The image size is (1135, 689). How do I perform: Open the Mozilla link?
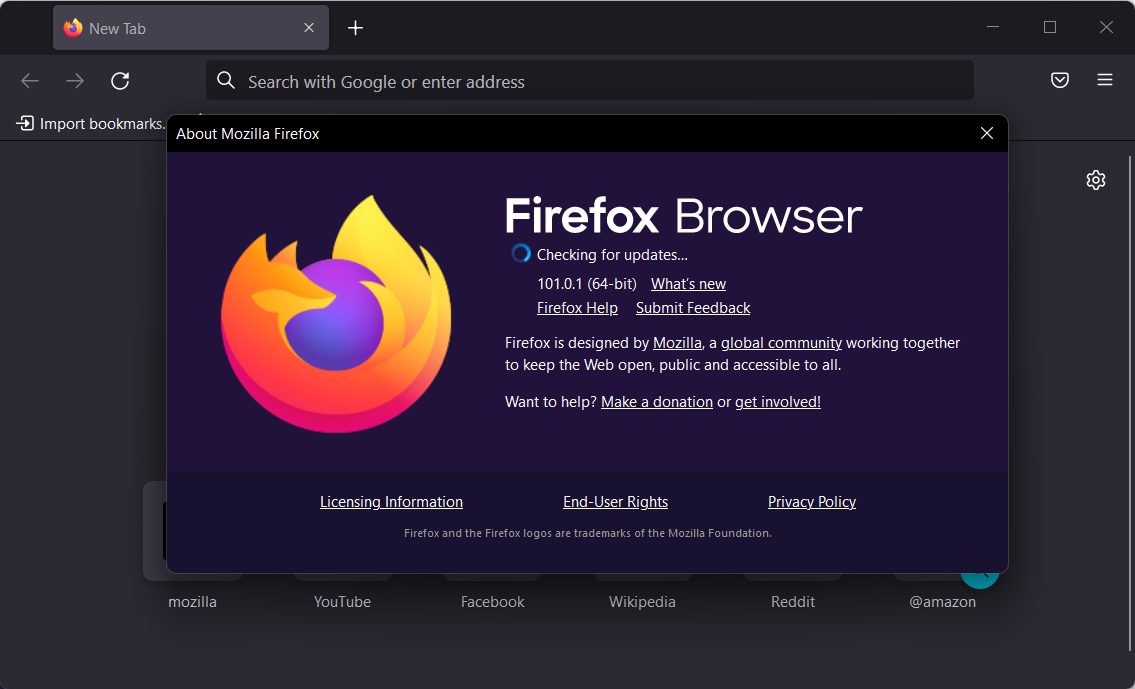pyautogui.click(x=677, y=342)
